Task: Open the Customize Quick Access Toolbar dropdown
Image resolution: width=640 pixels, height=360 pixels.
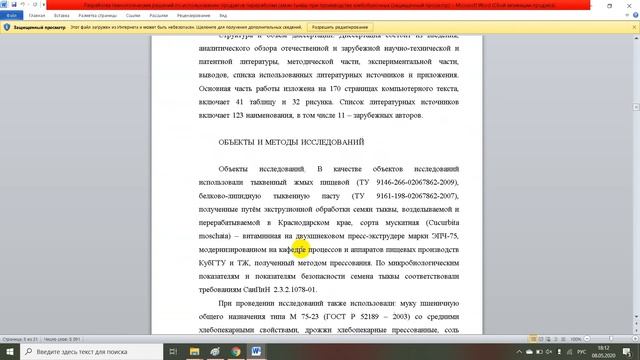Action: coord(43,4)
